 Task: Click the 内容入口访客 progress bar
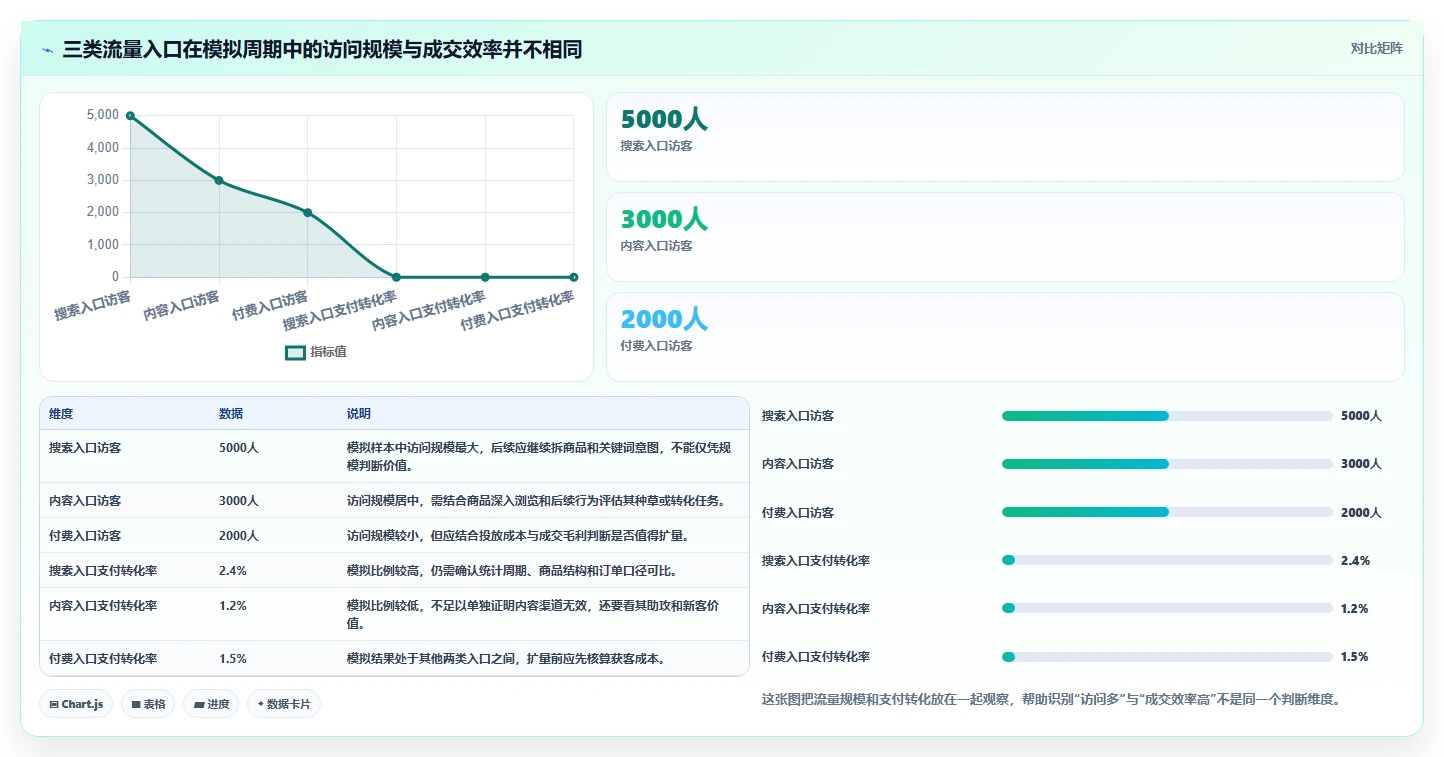tap(1167, 464)
